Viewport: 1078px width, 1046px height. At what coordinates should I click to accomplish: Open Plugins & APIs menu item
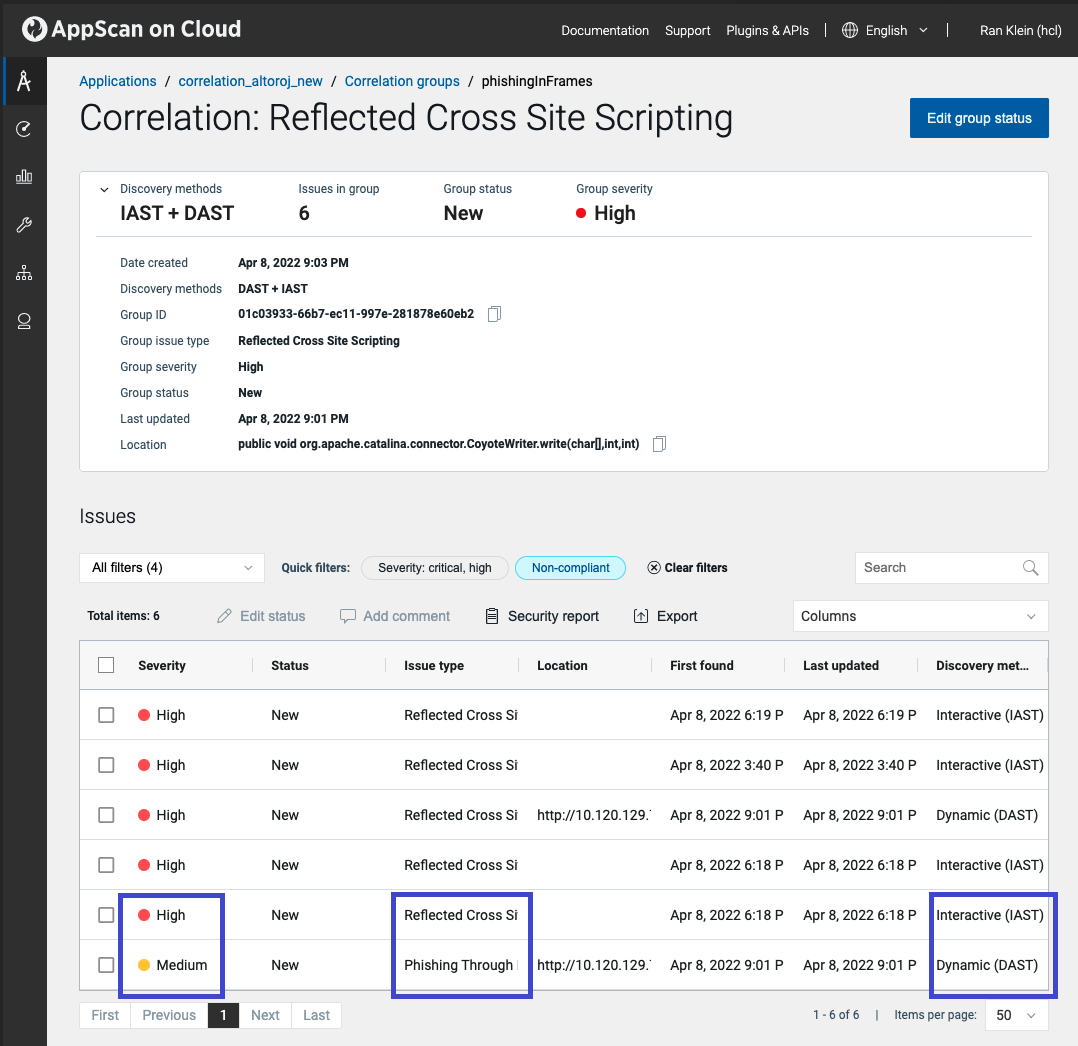point(767,30)
